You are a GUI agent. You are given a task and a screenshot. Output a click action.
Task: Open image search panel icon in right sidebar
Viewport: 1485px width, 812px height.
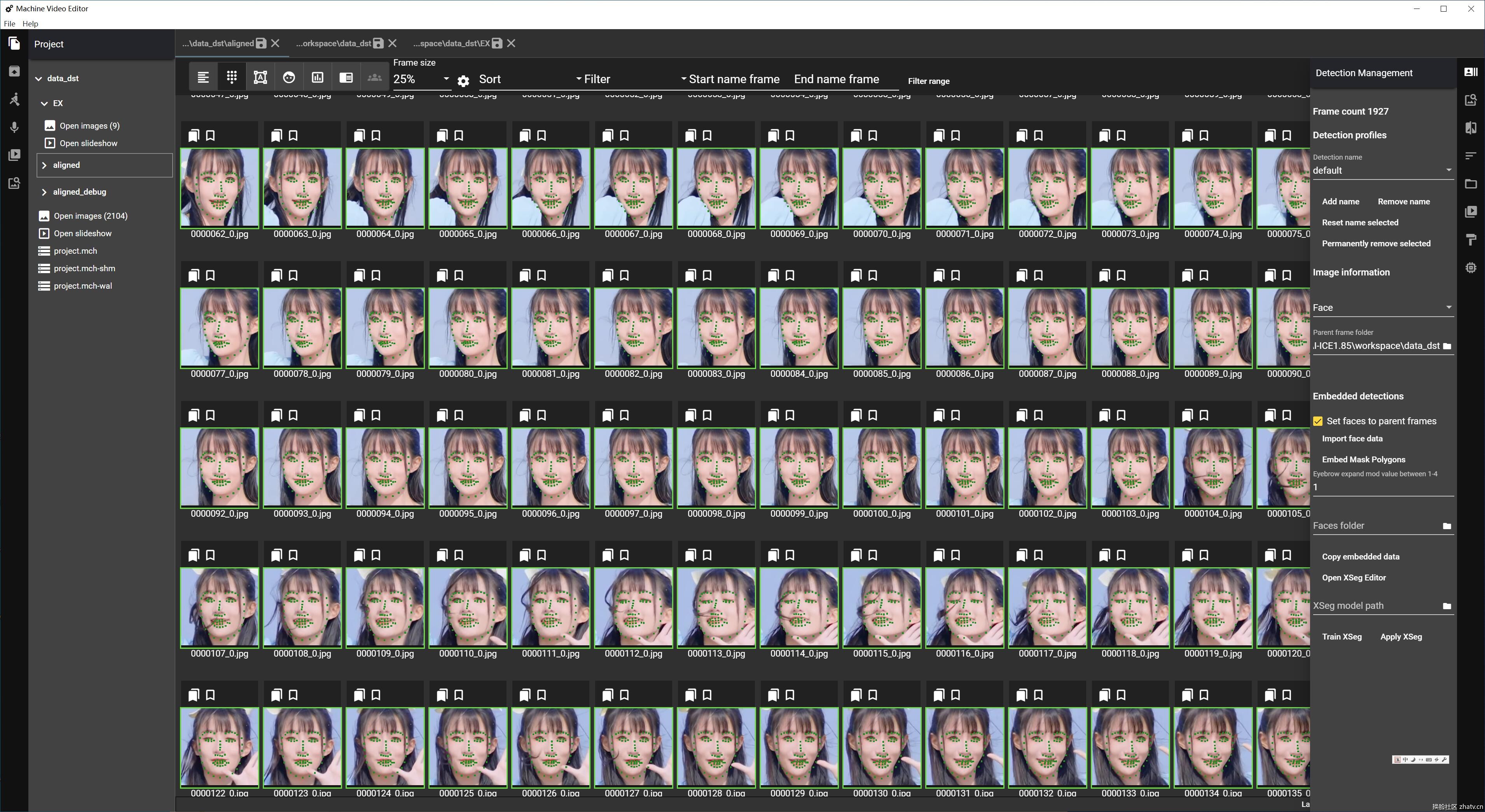point(1471,100)
